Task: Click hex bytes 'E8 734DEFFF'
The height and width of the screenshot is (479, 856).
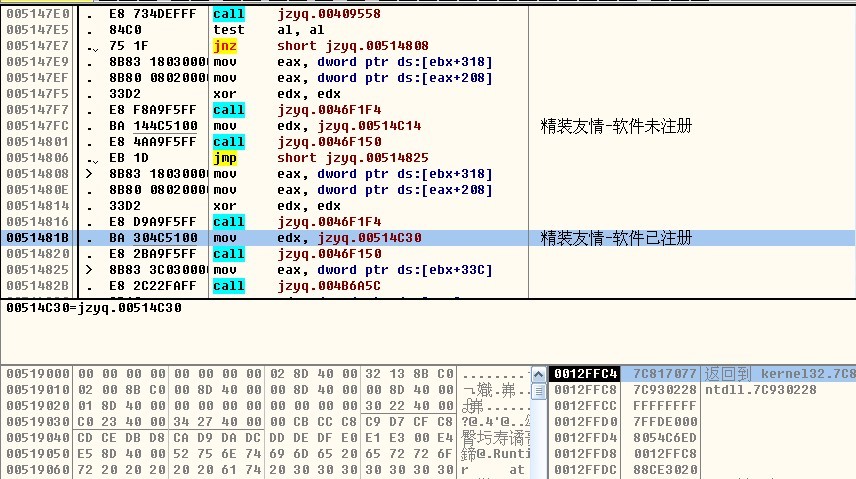Action: point(152,14)
